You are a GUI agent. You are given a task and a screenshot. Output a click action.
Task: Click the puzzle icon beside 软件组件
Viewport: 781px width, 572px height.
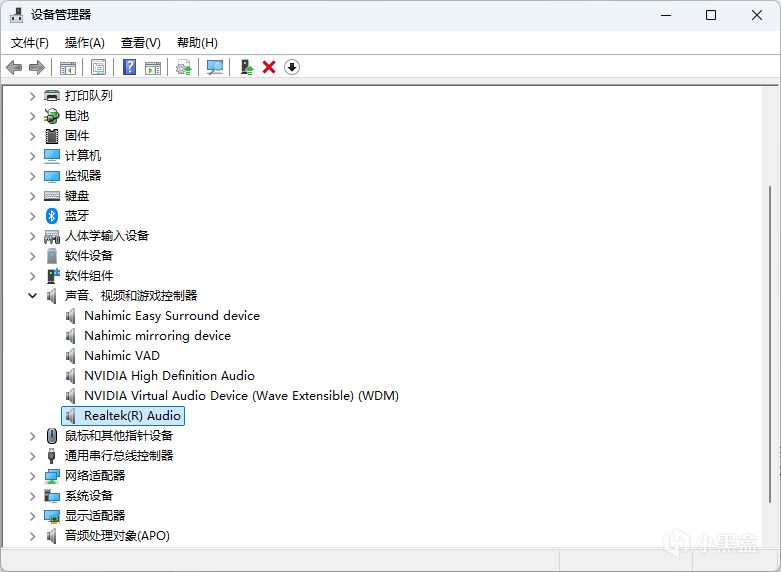click(53, 276)
